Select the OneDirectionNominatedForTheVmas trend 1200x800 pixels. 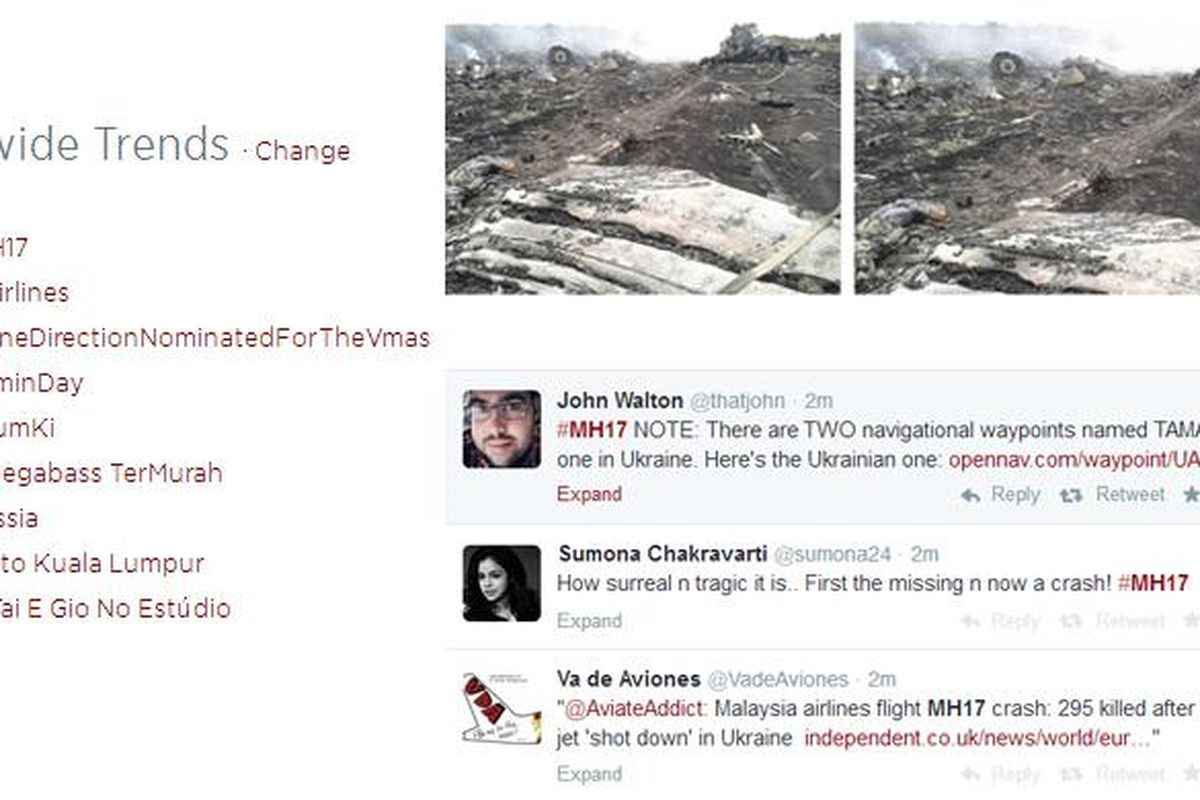[214, 338]
